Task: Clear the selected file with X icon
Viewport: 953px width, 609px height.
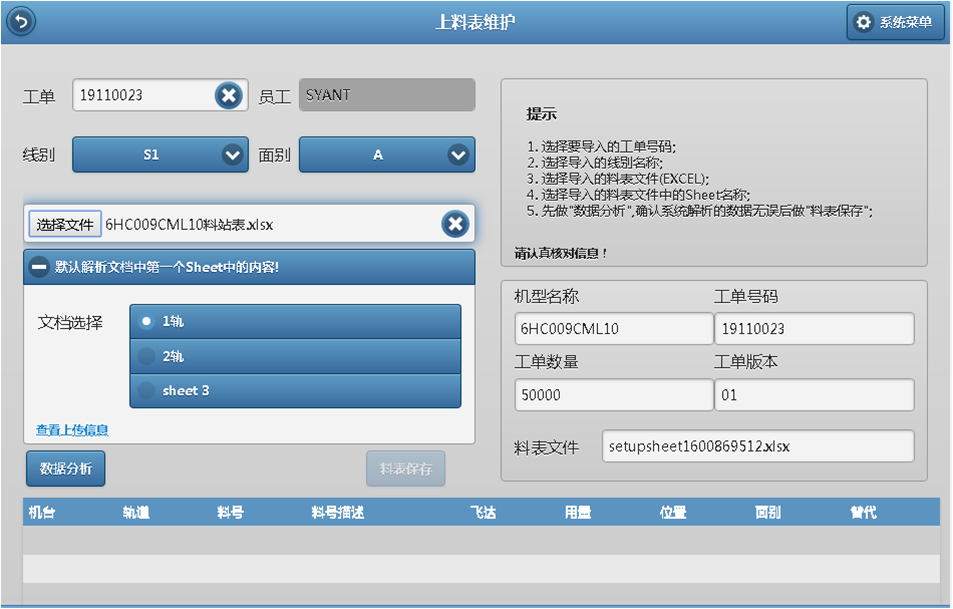Action: pyautogui.click(x=455, y=224)
